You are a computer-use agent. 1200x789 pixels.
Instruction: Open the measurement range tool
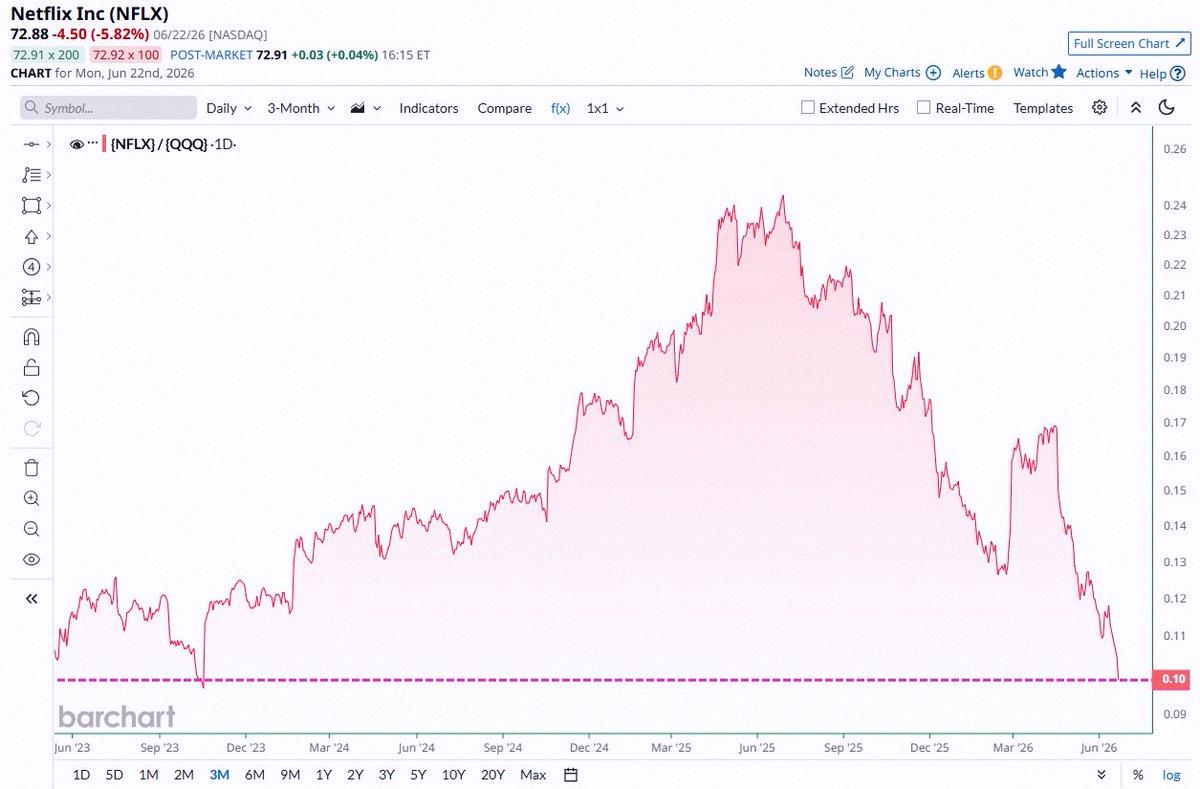(31, 298)
